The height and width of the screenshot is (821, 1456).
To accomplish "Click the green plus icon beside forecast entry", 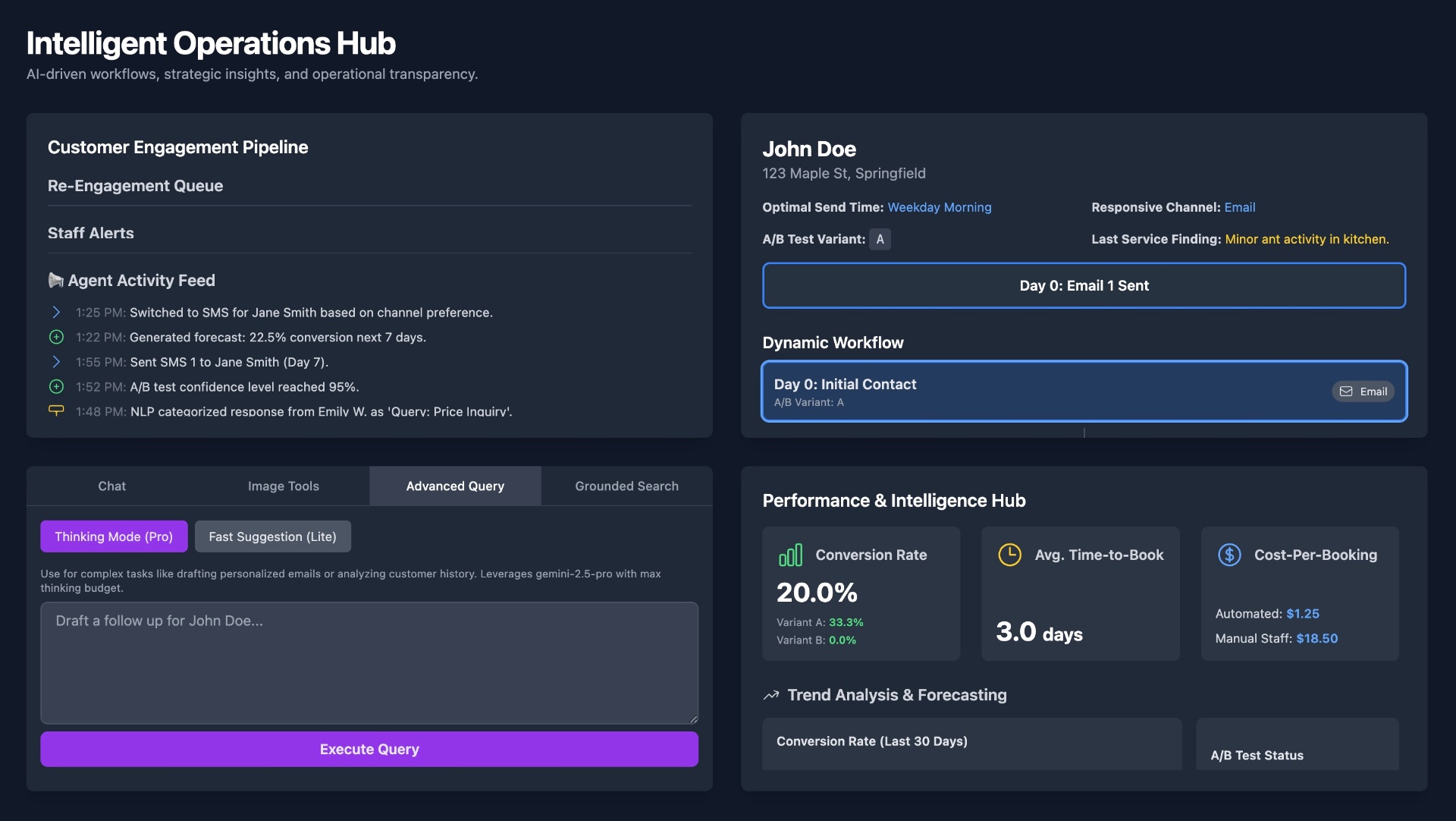I will 56,337.
